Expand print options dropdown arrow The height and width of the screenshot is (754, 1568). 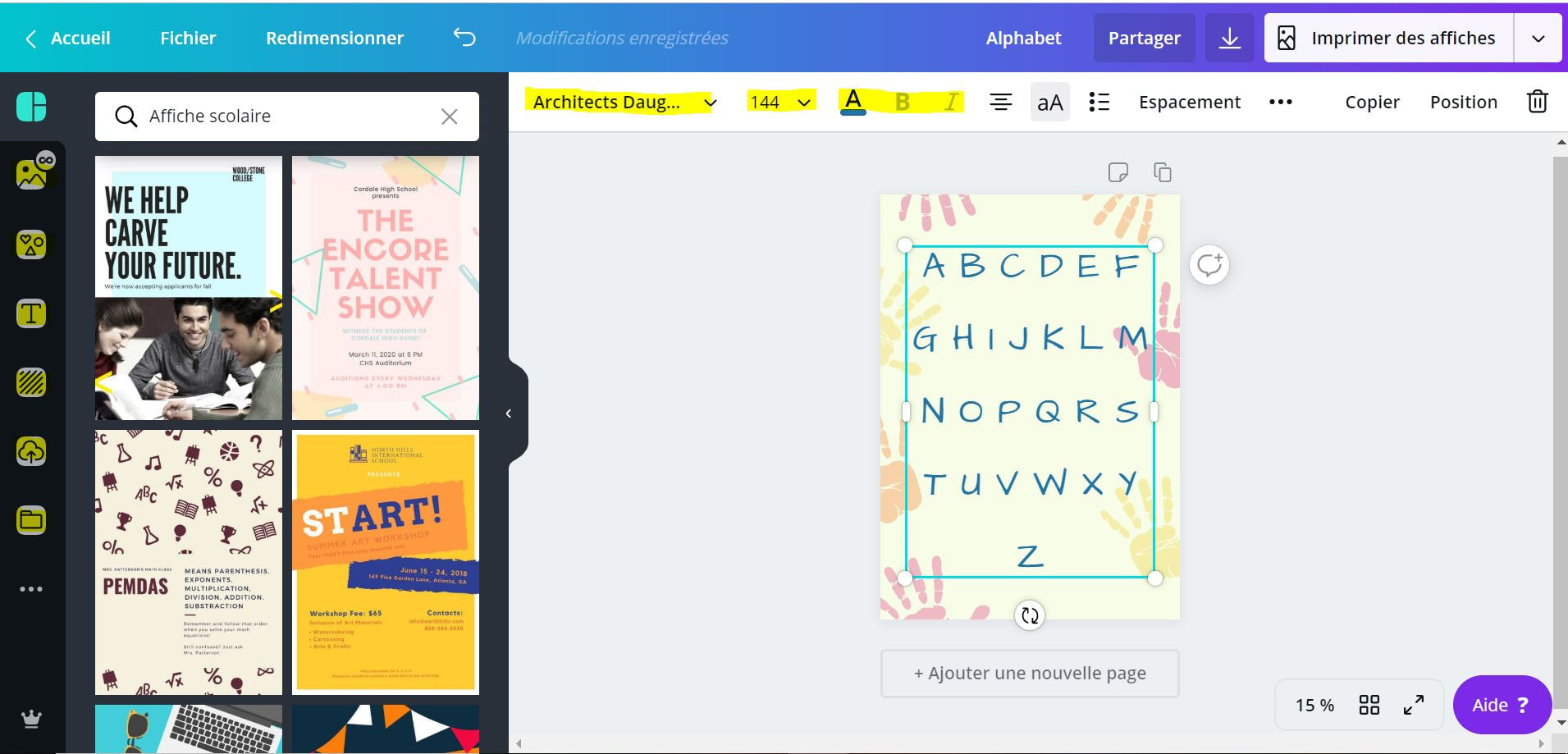pyautogui.click(x=1538, y=38)
